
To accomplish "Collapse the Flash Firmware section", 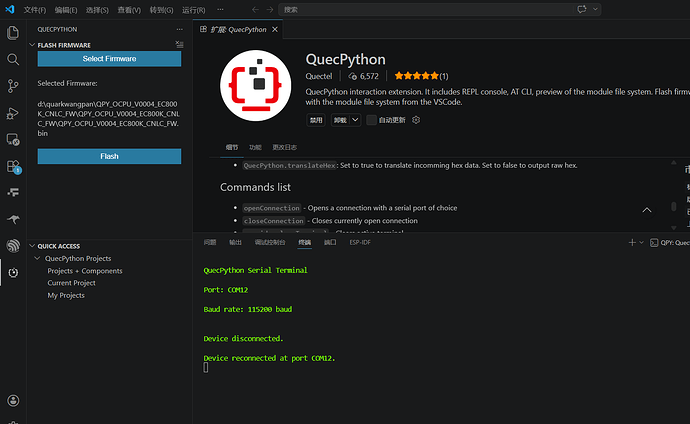I will pyautogui.click(x=33, y=45).
